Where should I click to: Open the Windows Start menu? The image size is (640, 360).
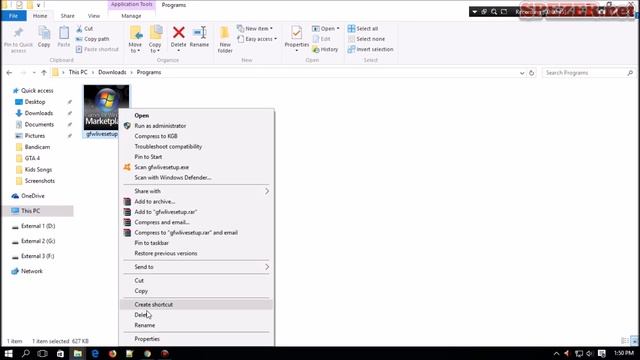click(x=8, y=353)
